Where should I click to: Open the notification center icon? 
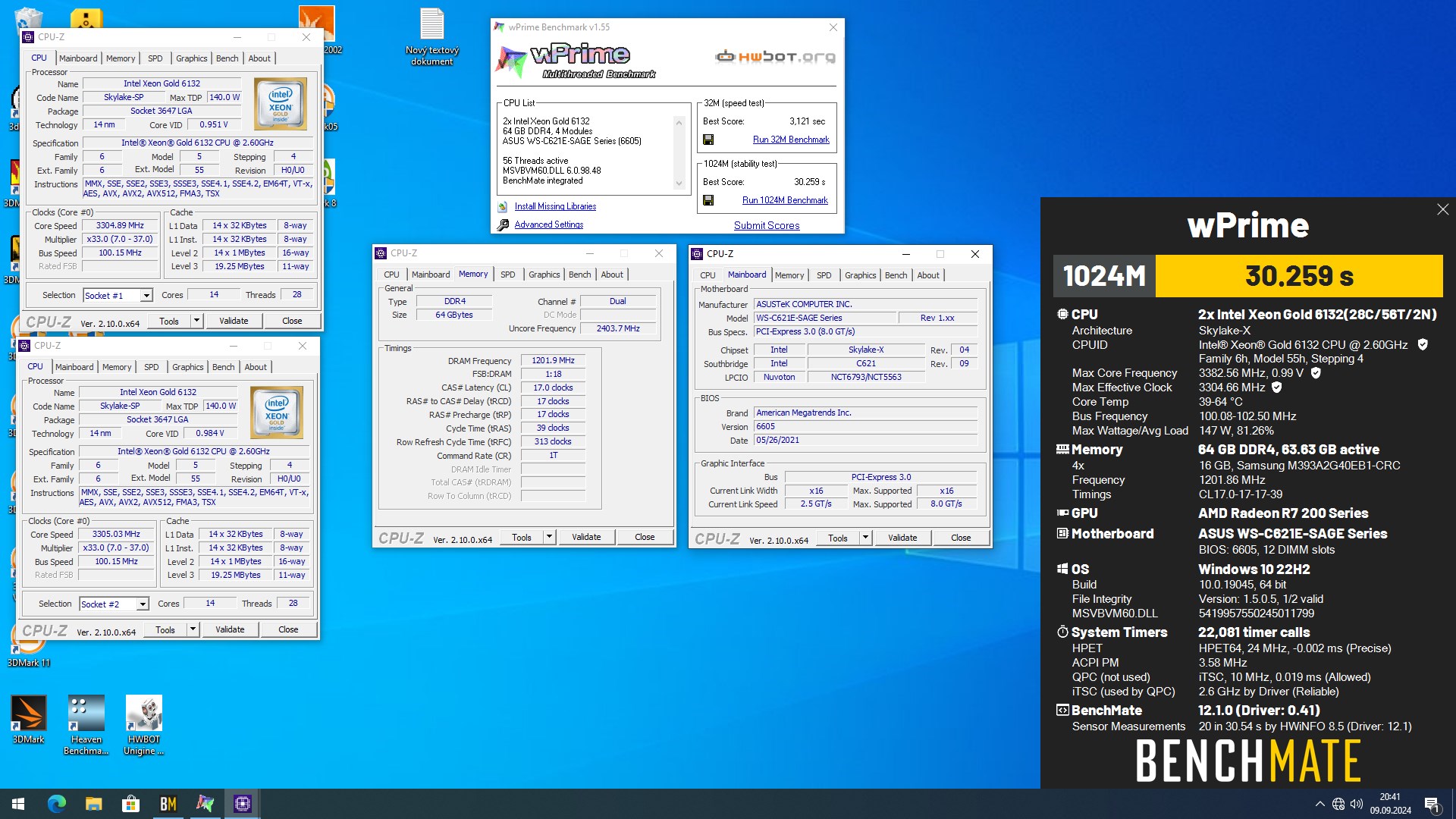pos(1432,804)
